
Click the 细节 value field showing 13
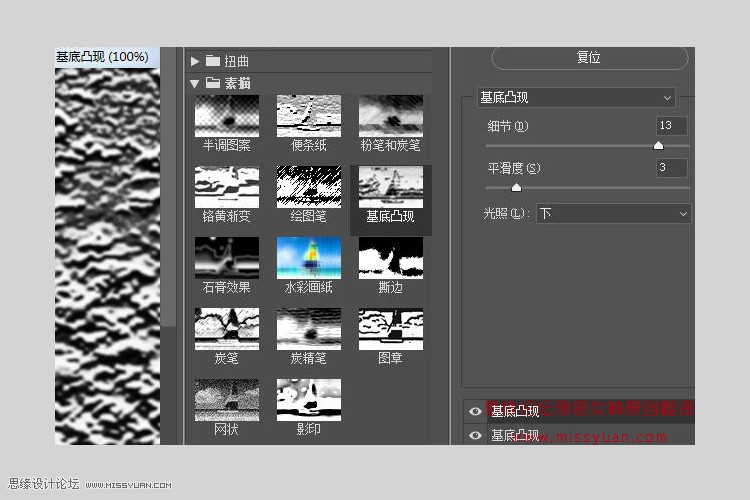click(x=672, y=126)
